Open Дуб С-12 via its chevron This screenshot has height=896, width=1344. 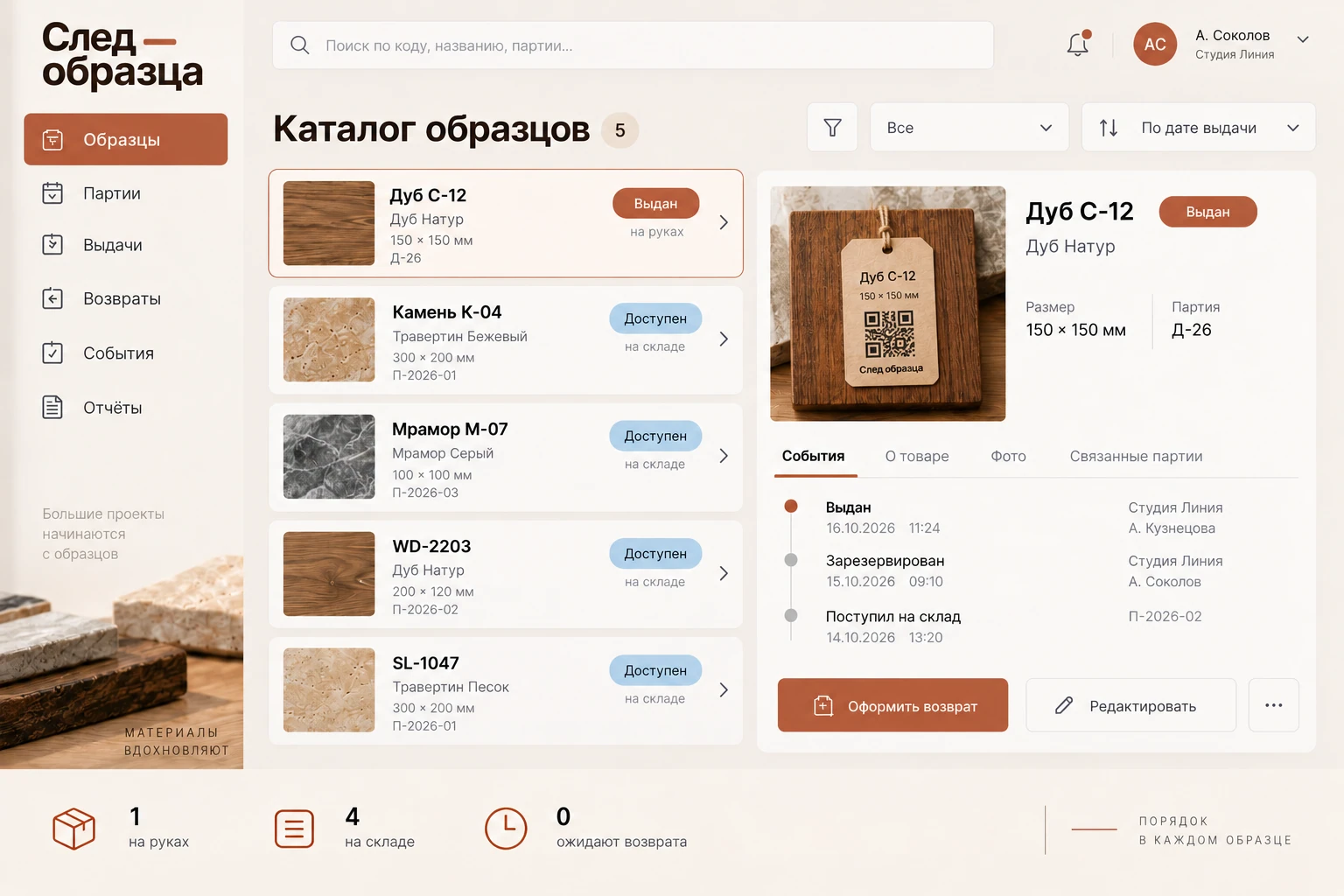(724, 222)
